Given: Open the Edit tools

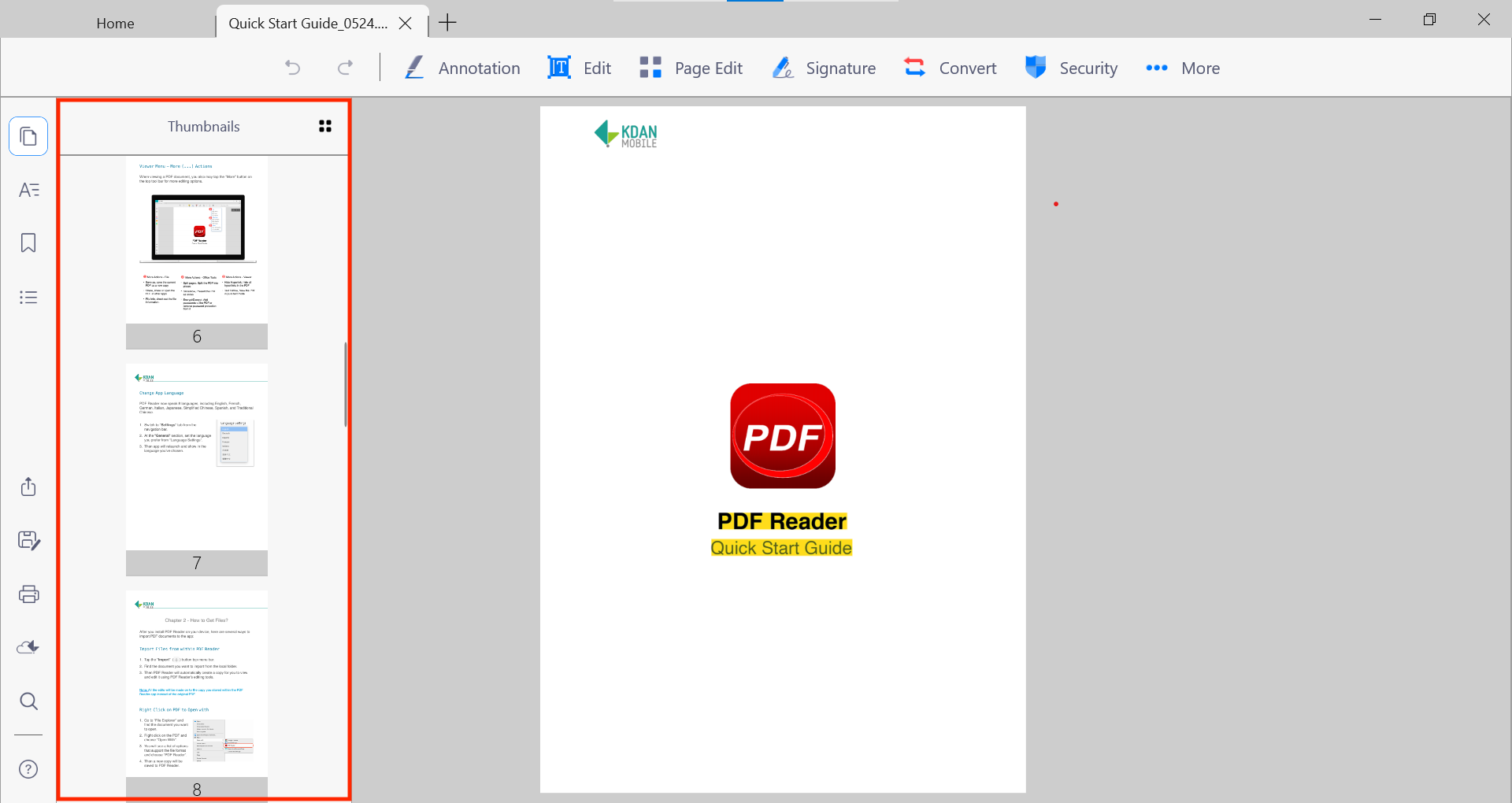Looking at the screenshot, I should (x=580, y=68).
